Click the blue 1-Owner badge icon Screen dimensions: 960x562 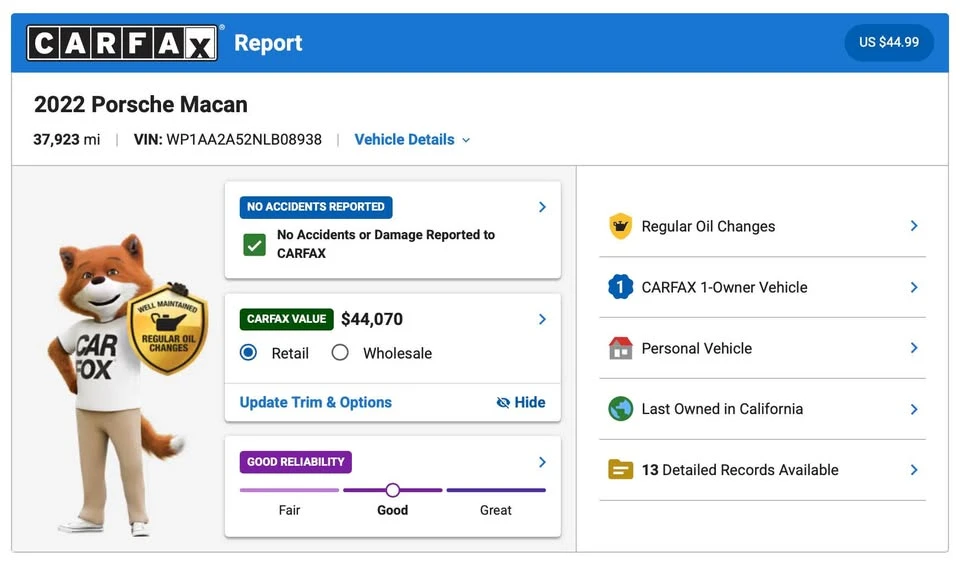620,287
